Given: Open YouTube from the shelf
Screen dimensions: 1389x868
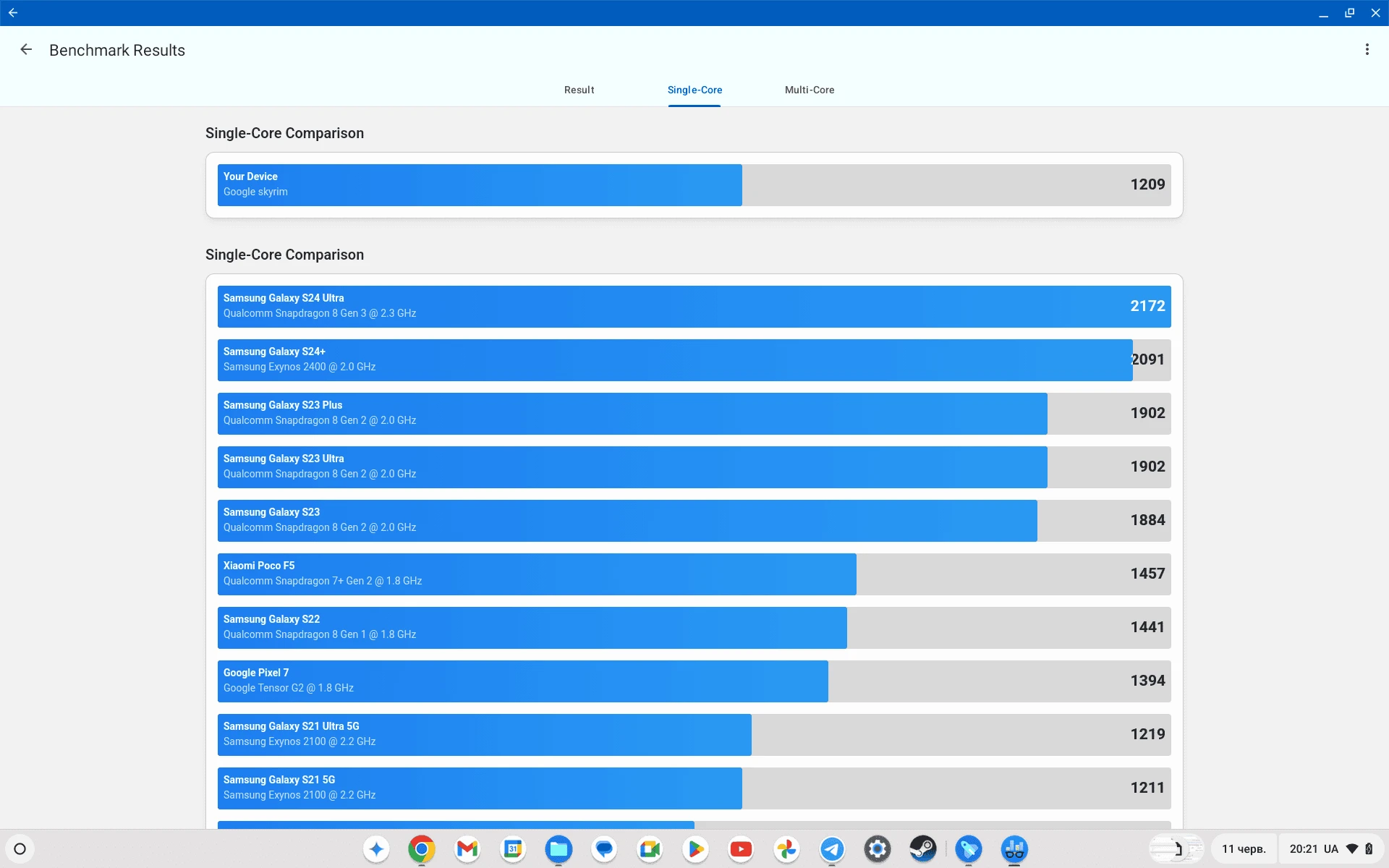Looking at the screenshot, I should click(741, 849).
